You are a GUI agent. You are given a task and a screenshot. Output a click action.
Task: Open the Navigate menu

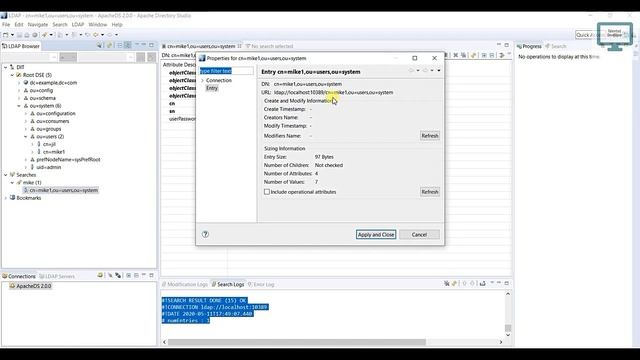pos(38,24)
